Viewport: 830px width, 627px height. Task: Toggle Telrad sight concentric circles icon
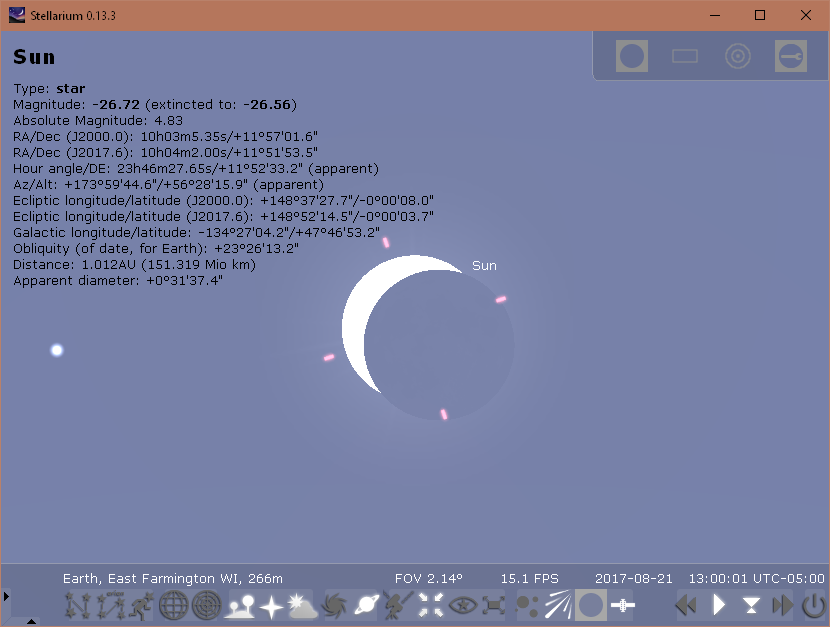(x=738, y=56)
